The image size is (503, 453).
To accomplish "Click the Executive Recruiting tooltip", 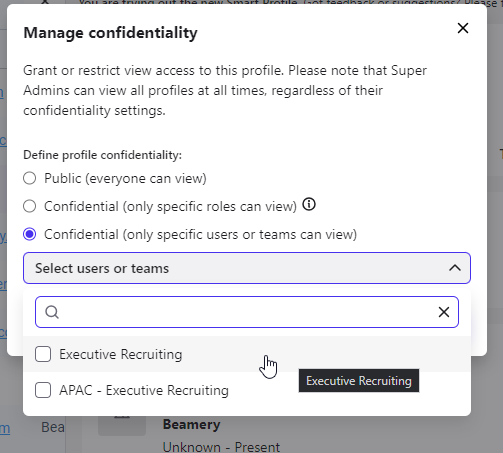I will [x=359, y=381].
